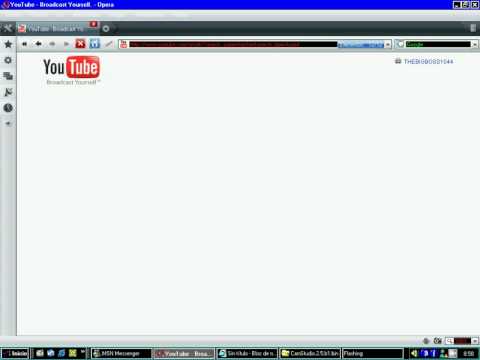Click the fast forward navigation button
Image resolution: width=480 pixels, height=360 pixels.
(x=66, y=44)
